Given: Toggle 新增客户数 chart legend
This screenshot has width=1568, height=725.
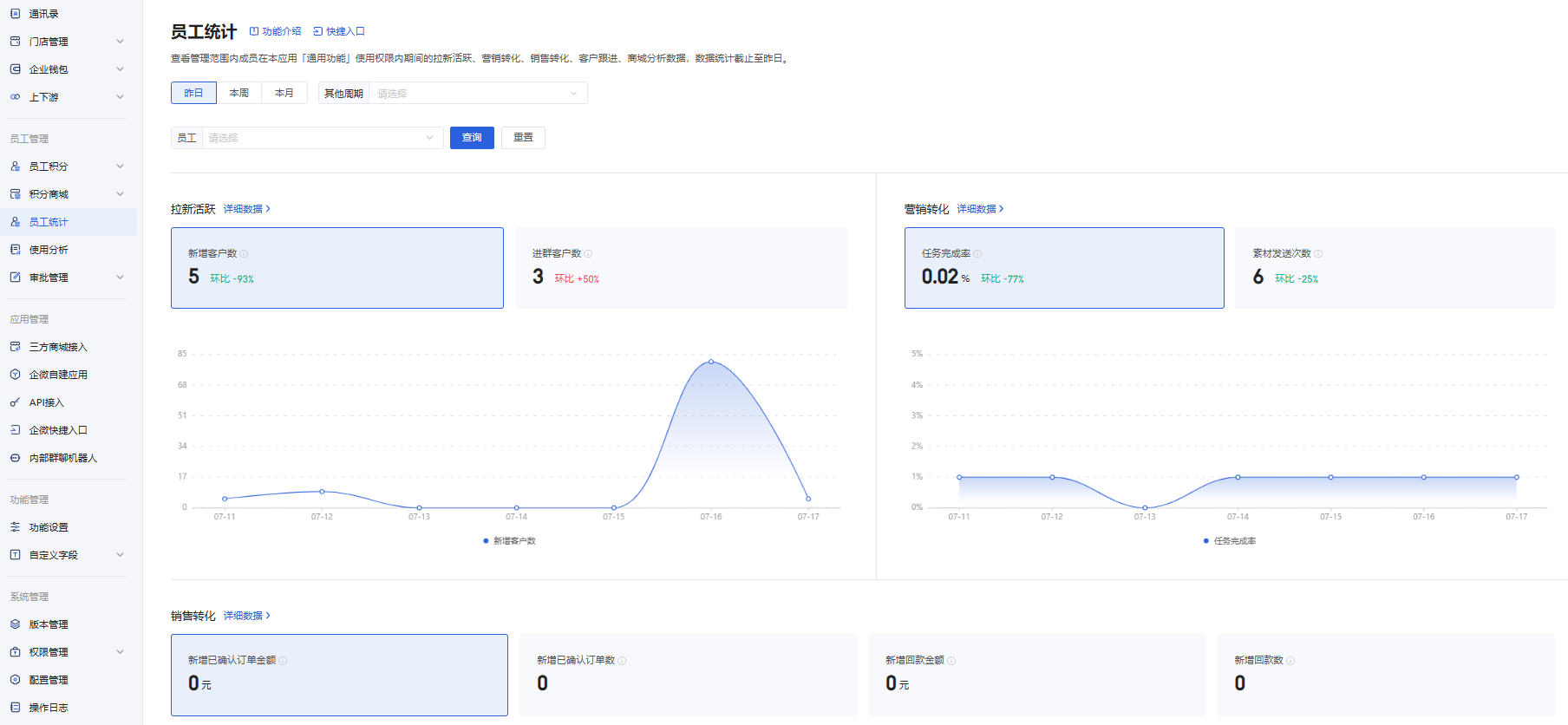Looking at the screenshot, I should point(510,541).
